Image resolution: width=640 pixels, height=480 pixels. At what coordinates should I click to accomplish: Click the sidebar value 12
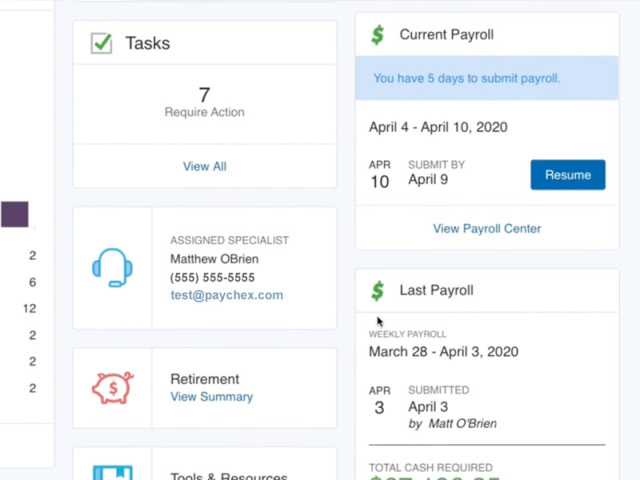(x=30, y=308)
